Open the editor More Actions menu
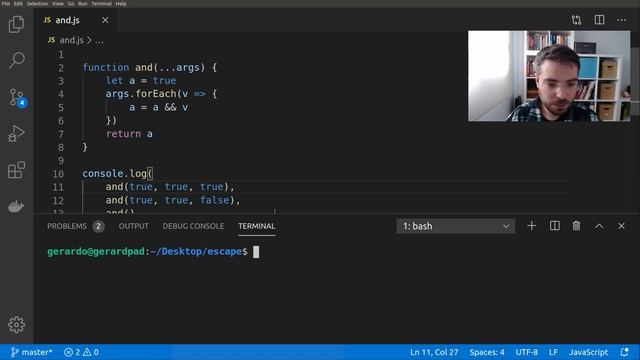Viewport: 640px width, 360px height. (621, 20)
